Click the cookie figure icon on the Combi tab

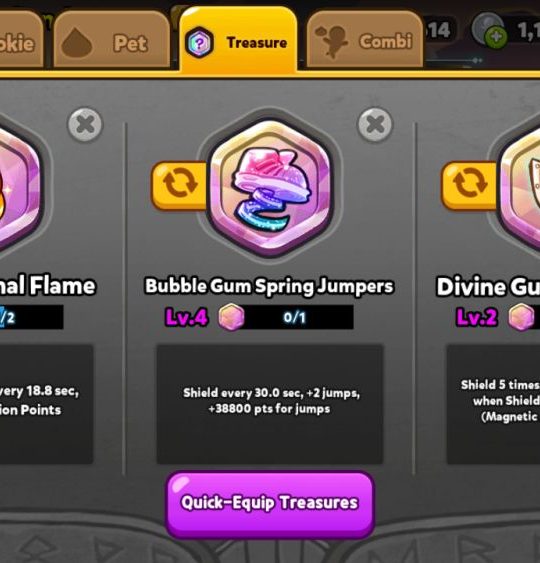pos(331,41)
